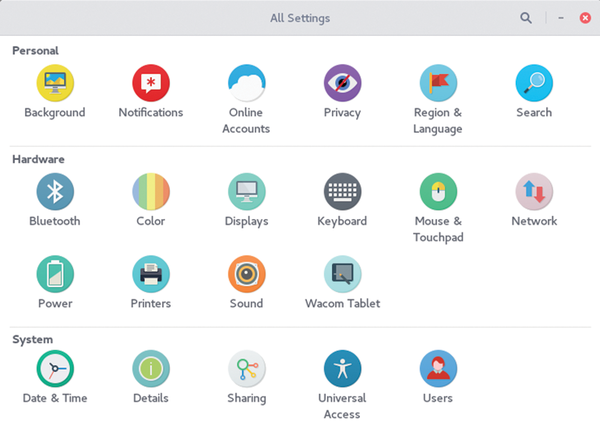Open Bluetooth settings
The height and width of the screenshot is (429, 600).
click(x=55, y=192)
